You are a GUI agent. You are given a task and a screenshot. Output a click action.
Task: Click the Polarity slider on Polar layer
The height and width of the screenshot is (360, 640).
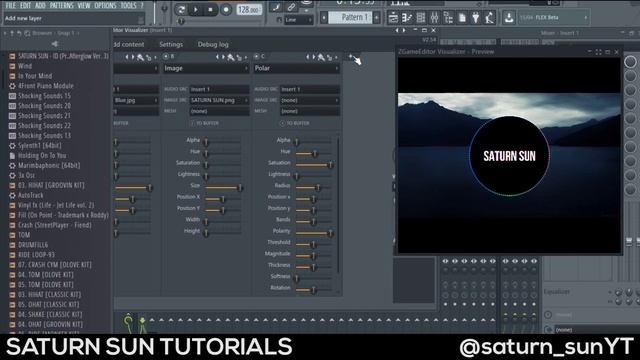tap(313, 233)
